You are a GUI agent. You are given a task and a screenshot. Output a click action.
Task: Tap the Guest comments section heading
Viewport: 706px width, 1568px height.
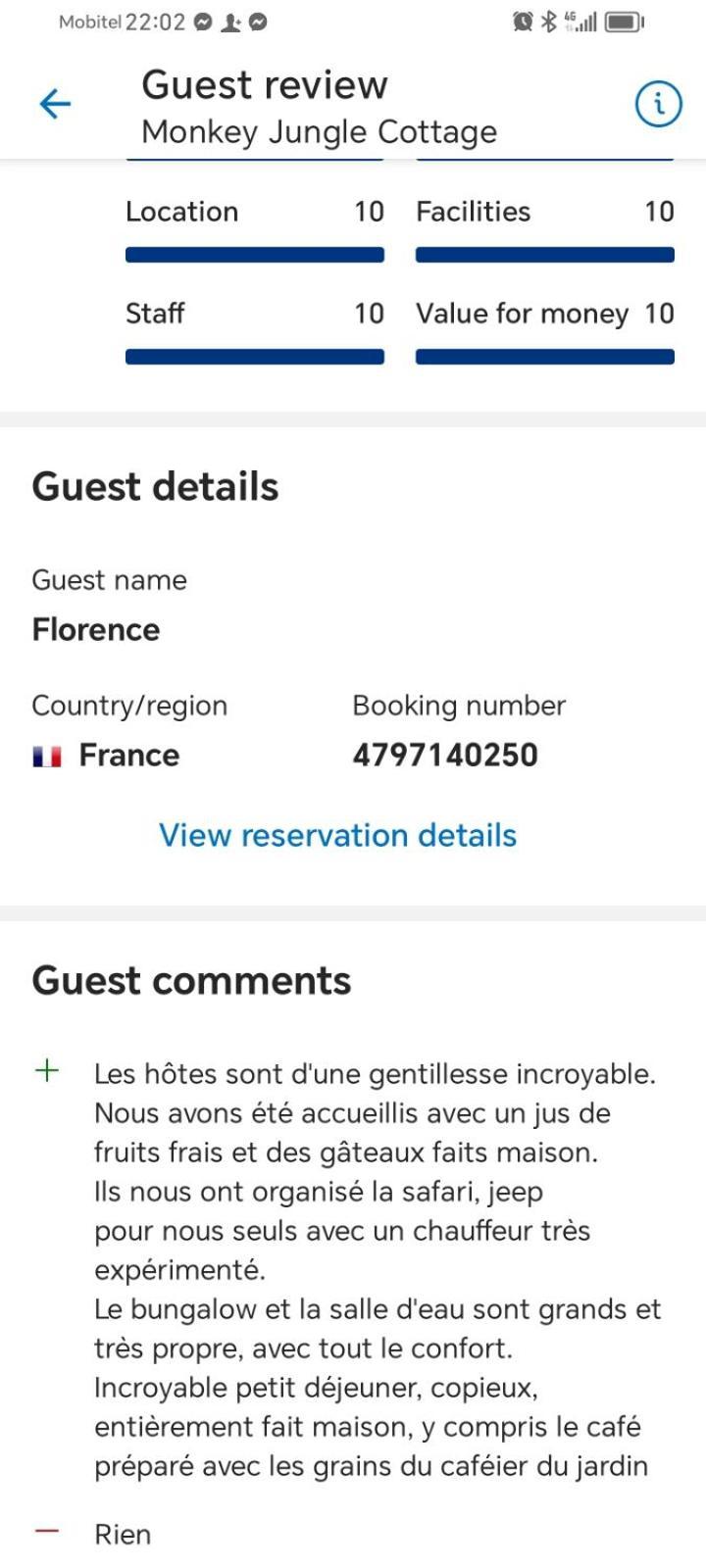tap(191, 980)
